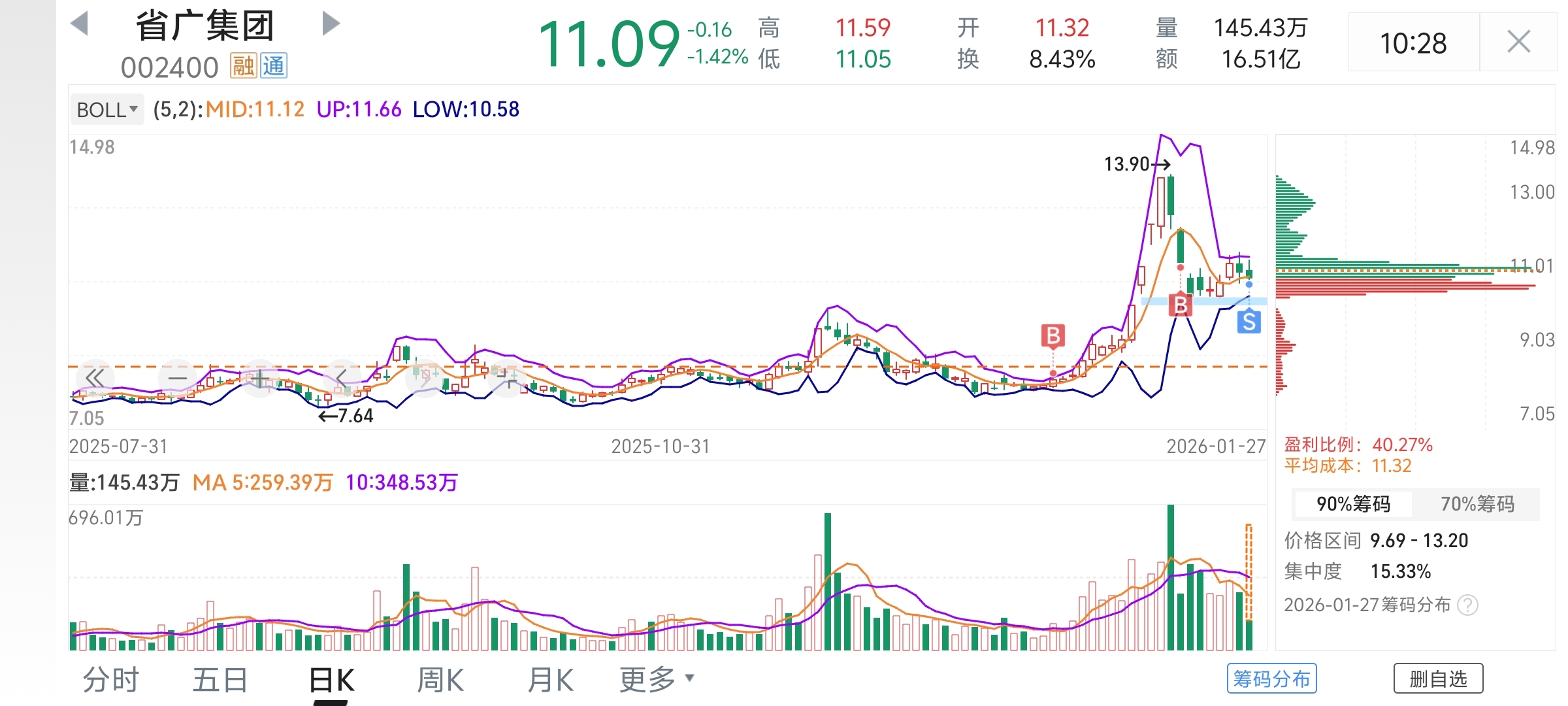1568x706 pixels.
Task: Go to next stock with right triangle
Action: pos(331,24)
